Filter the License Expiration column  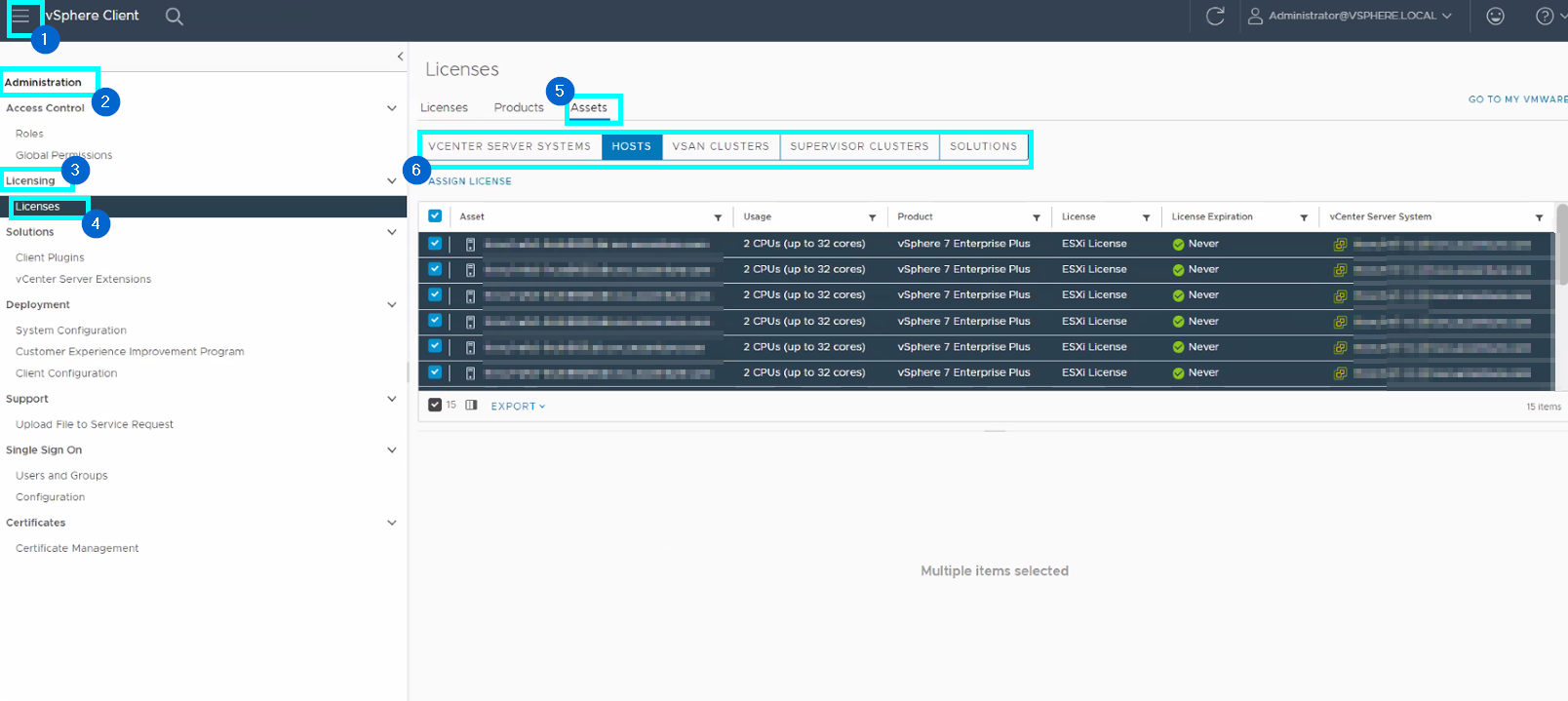click(1304, 217)
